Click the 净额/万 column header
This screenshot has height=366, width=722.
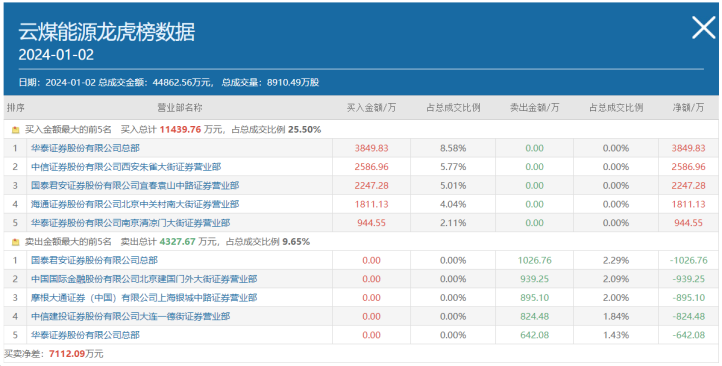pyautogui.click(x=688, y=108)
